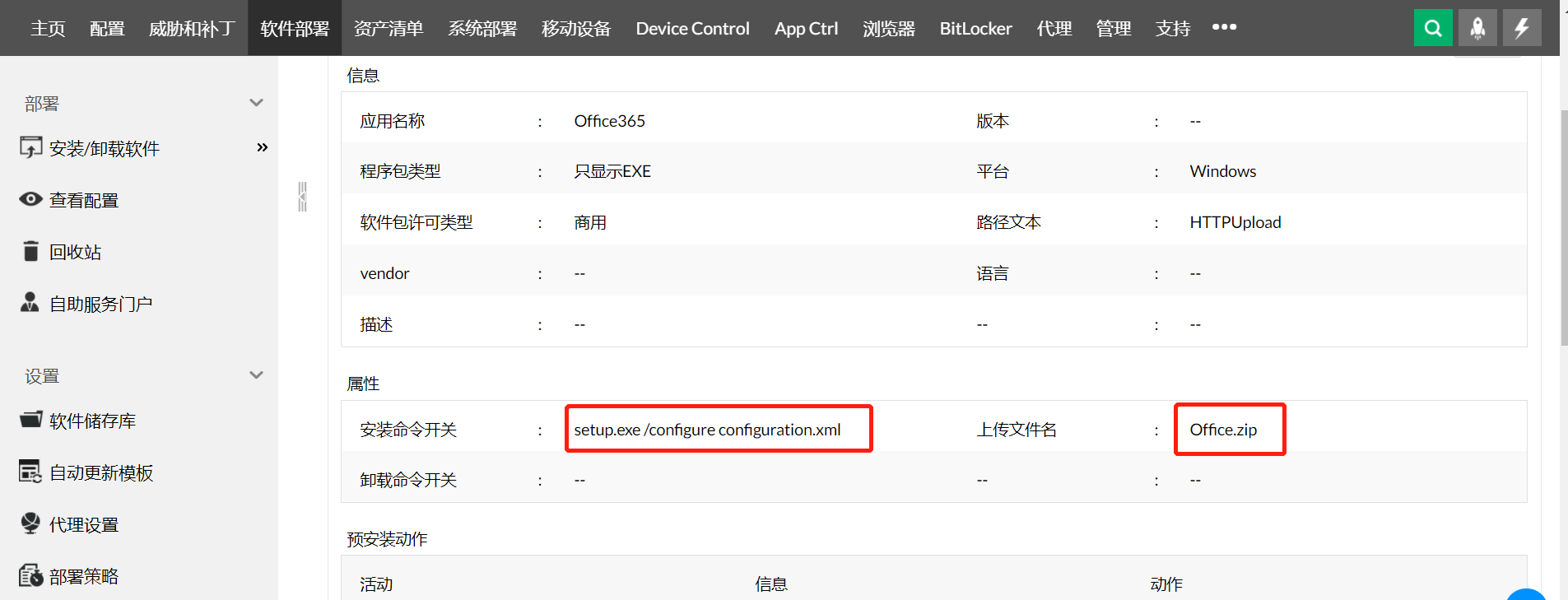Click the auto-update template (自动更新模板) icon

30,472
